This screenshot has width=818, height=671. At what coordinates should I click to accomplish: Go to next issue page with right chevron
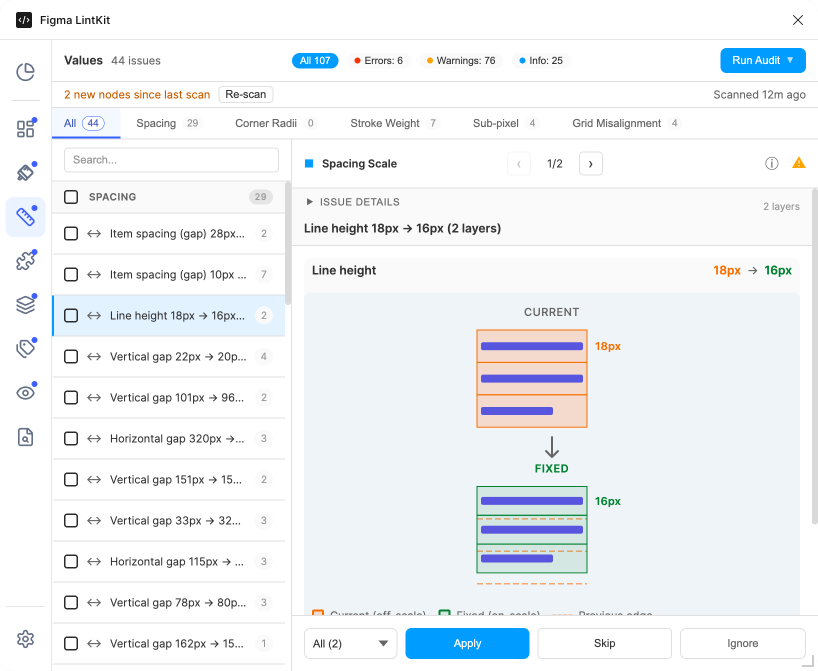pyautogui.click(x=590, y=162)
